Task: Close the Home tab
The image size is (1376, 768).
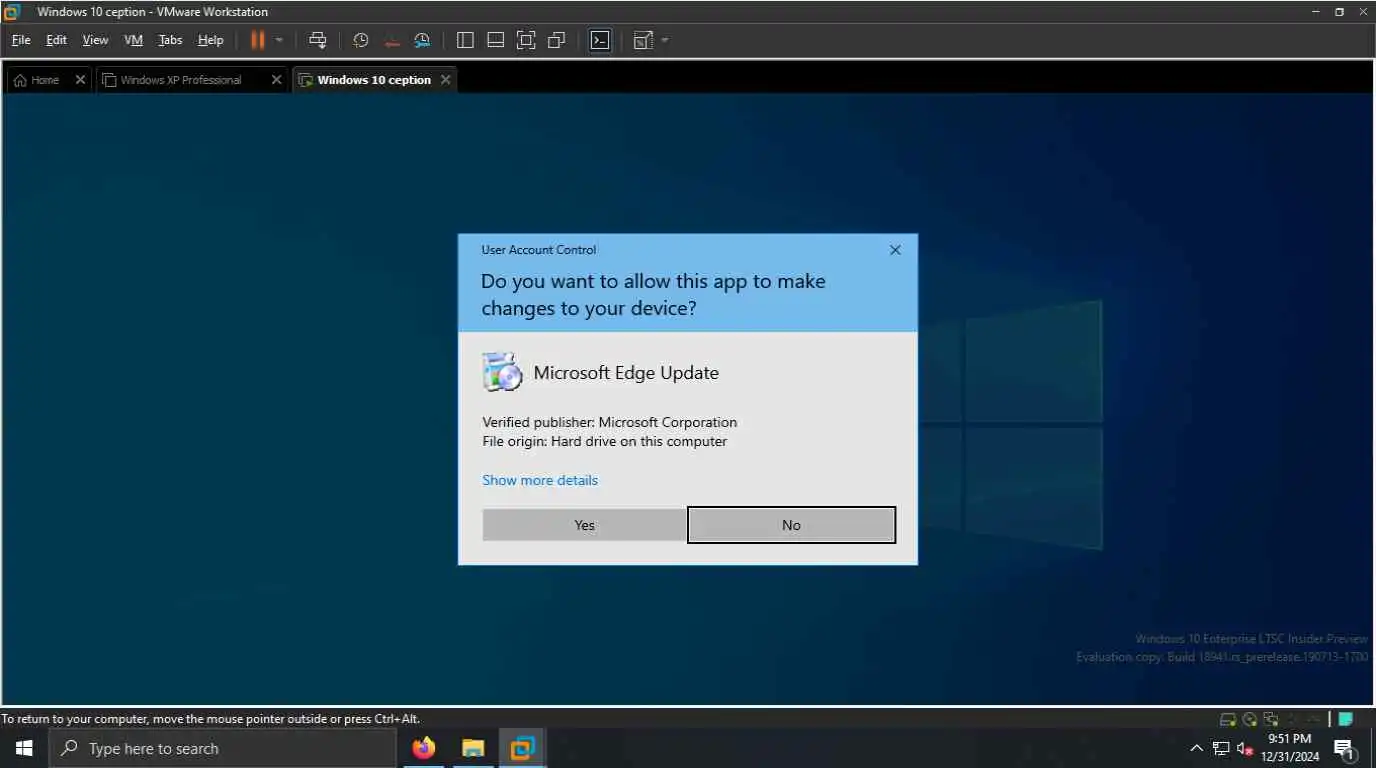Action: pos(81,80)
